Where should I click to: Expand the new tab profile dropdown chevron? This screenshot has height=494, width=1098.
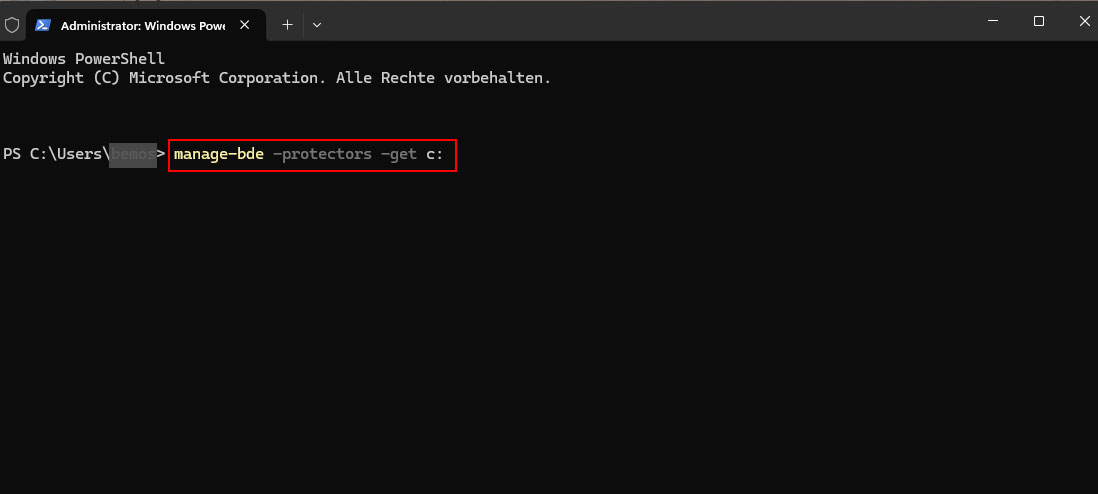317,24
